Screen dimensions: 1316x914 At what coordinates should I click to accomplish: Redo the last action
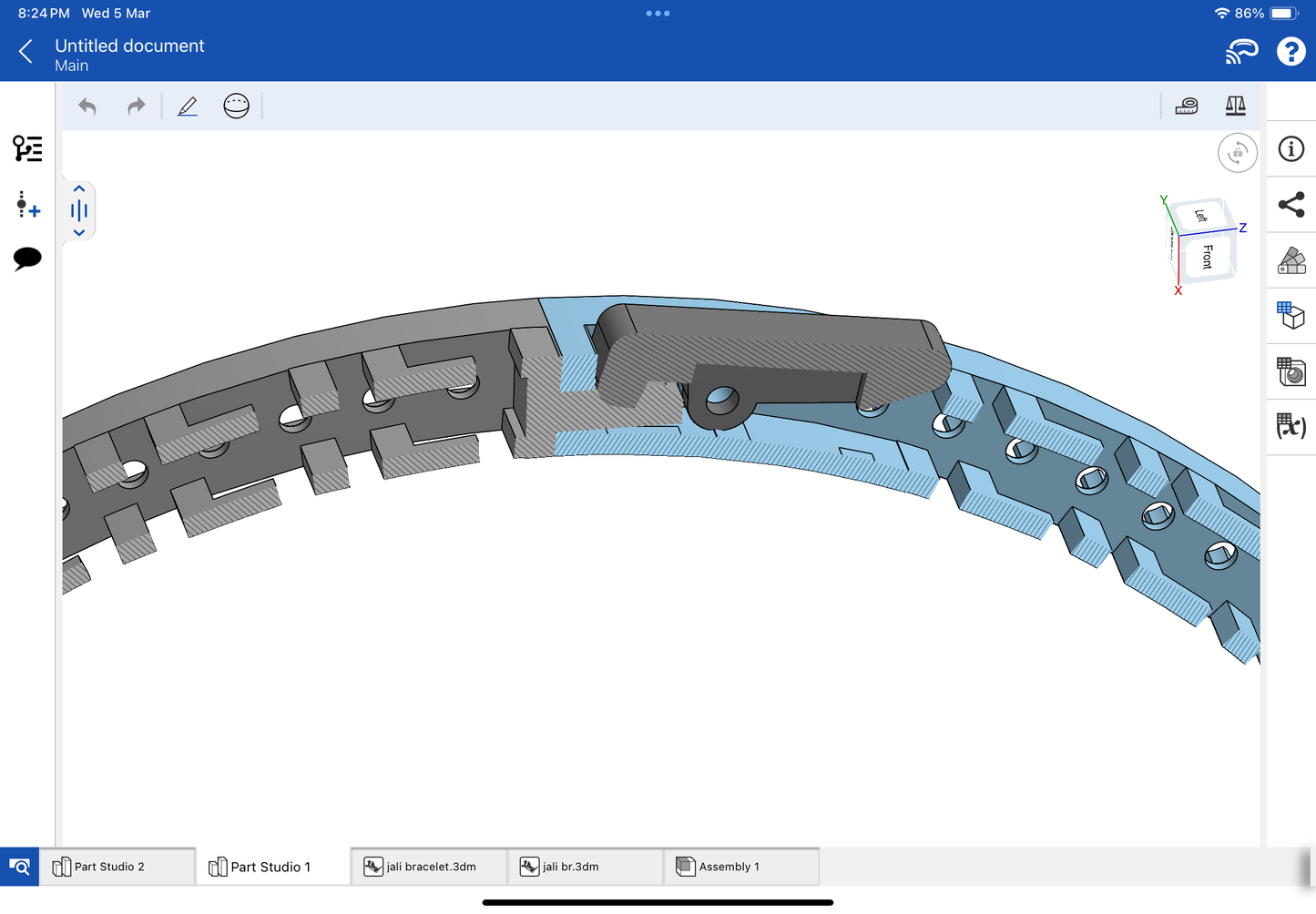136,107
